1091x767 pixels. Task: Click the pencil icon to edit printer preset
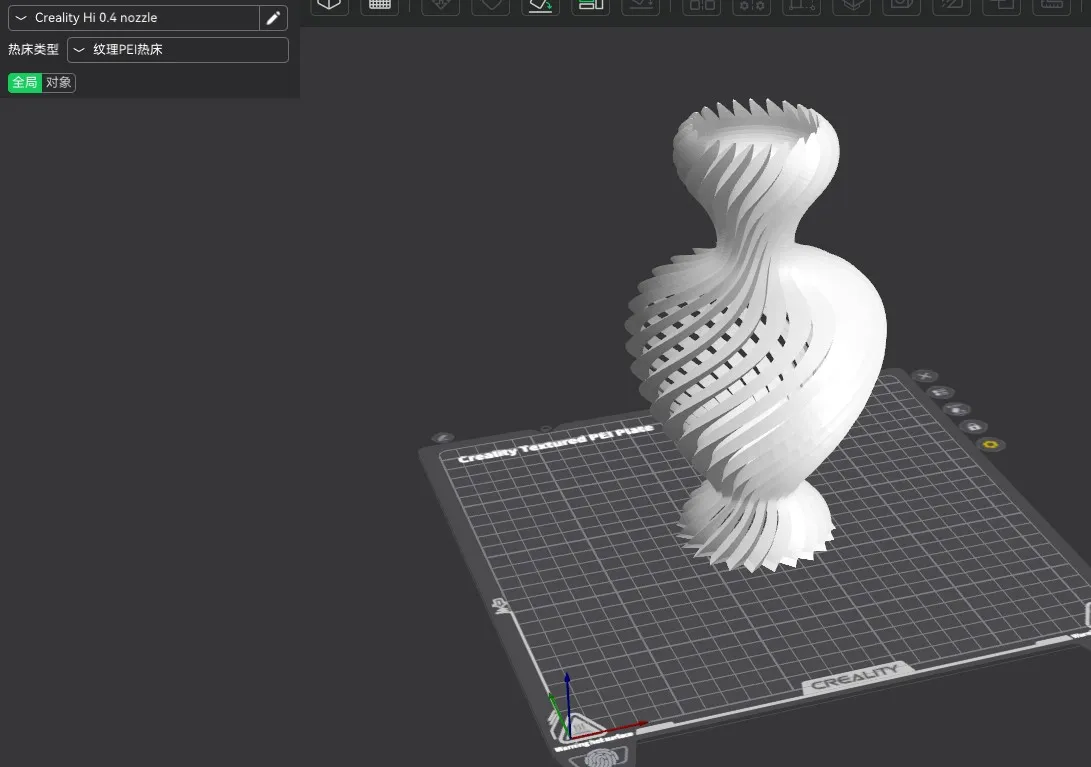click(x=273, y=17)
